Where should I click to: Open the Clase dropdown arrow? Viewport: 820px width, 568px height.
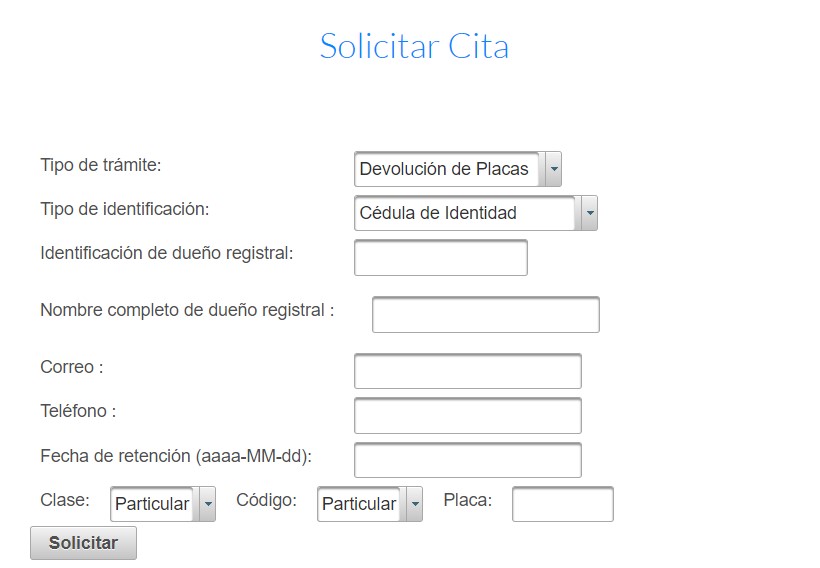pyautogui.click(x=208, y=504)
